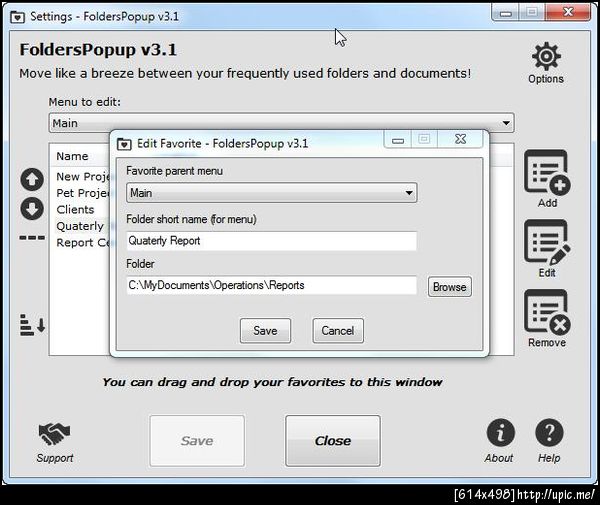Click the Add favorite icon
The image size is (600, 505).
547,172
